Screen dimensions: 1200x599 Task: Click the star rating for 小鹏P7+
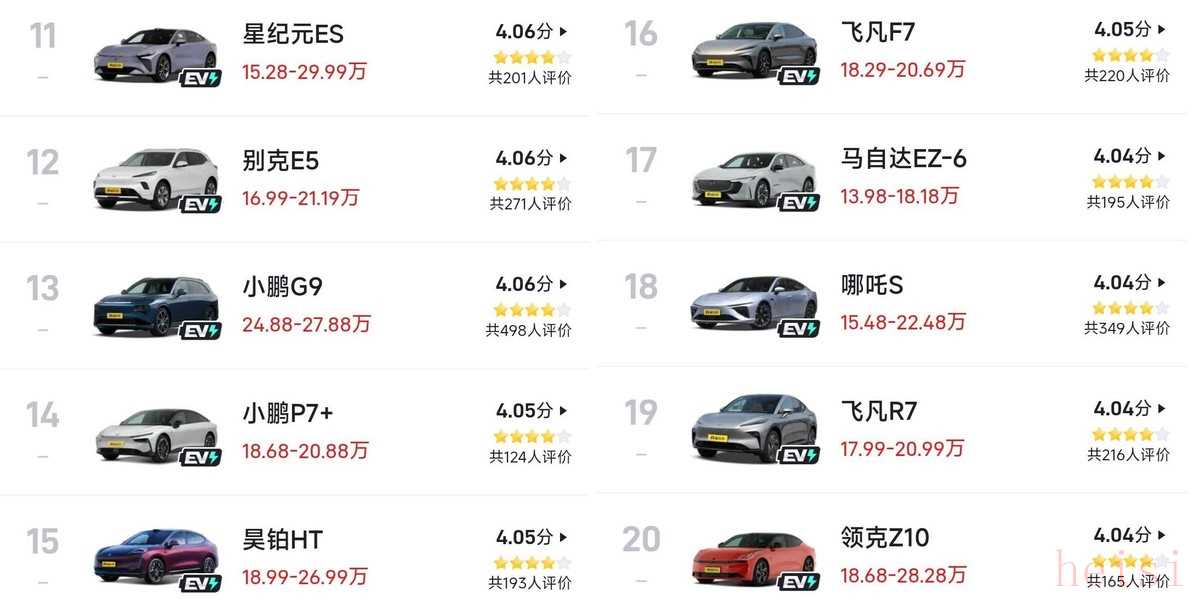click(x=531, y=437)
